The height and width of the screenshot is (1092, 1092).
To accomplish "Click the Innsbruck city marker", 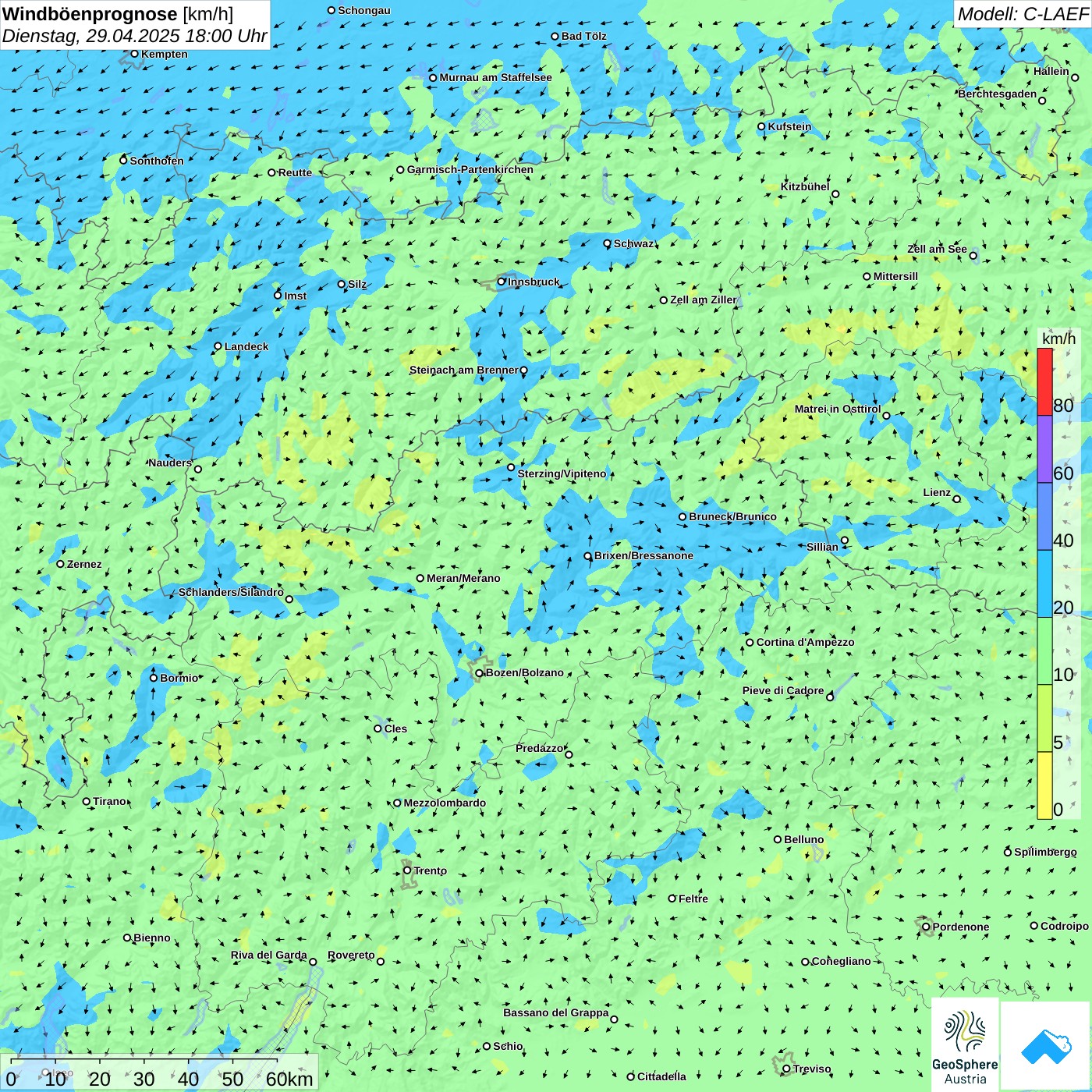I will pyautogui.click(x=502, y=282).
